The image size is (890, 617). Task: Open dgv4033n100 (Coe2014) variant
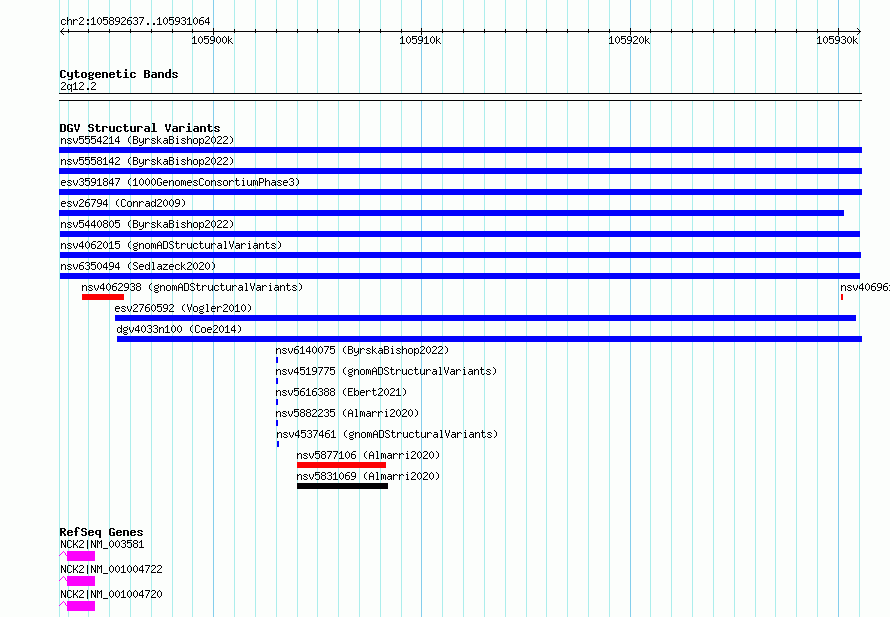tap(179, 329)
